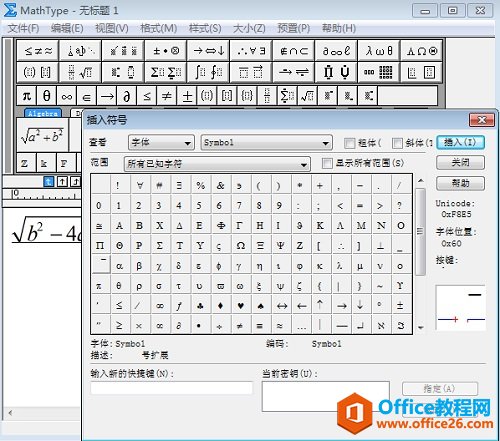Open the 视图(V) menu
The width and height of the screenshot is (500, 441).
(x=112, y=28)
